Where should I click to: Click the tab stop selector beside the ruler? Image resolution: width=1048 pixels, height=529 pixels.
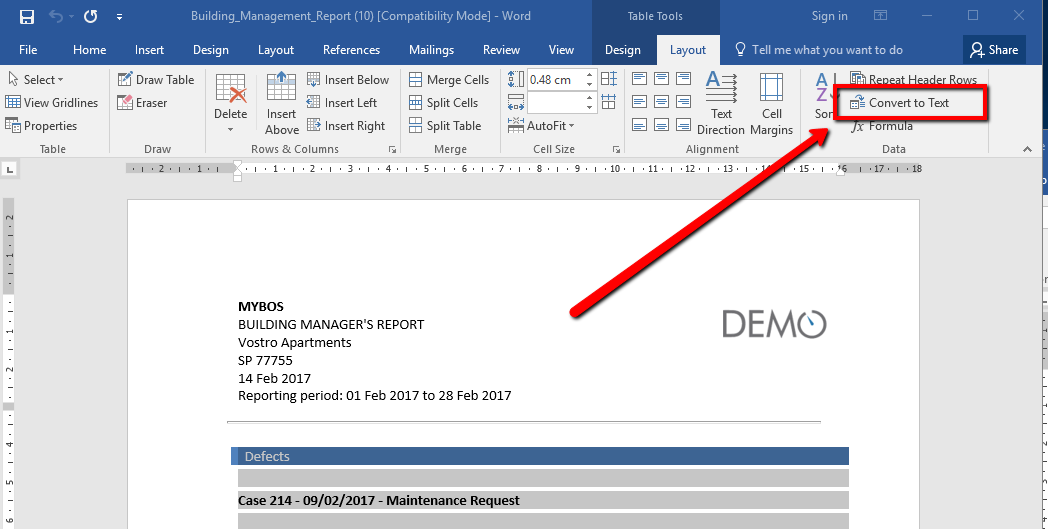[x=10, y=170]
